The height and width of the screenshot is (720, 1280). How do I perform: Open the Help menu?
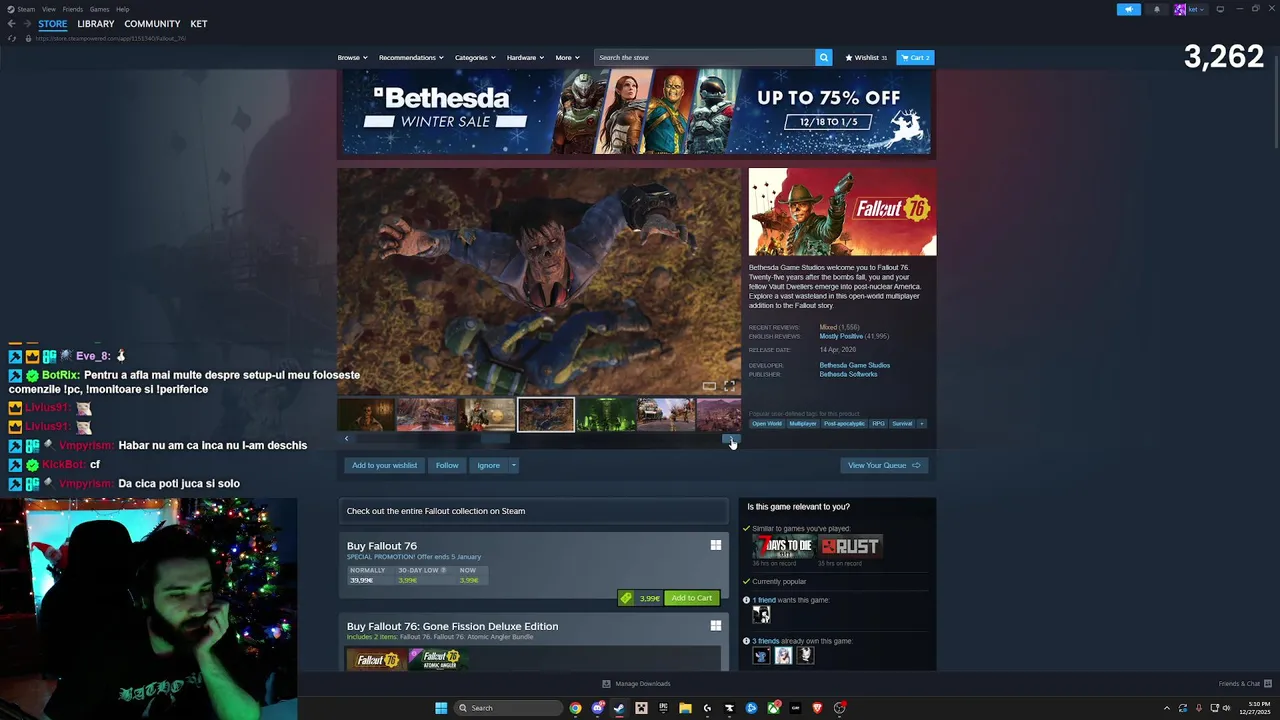click(122, 9)
